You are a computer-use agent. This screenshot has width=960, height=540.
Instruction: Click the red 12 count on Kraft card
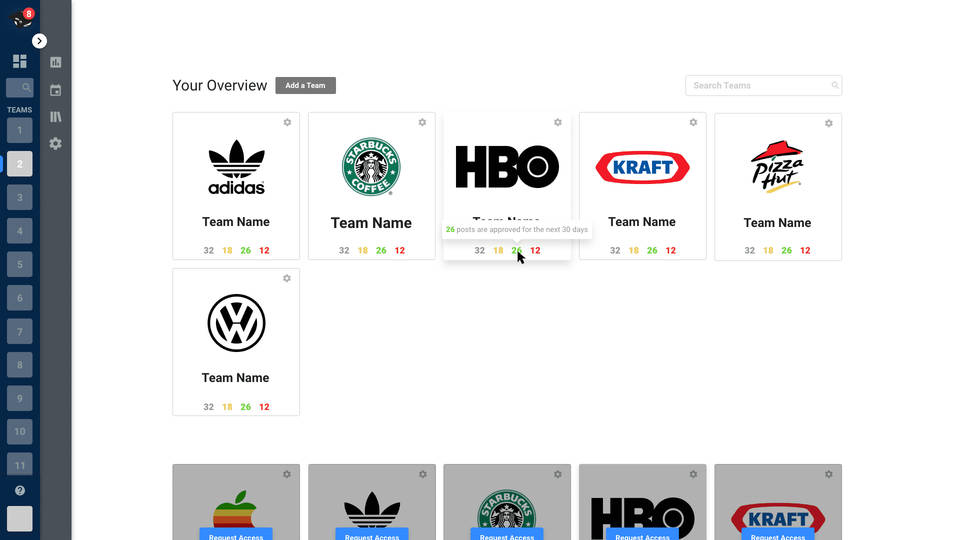point(670,251)
